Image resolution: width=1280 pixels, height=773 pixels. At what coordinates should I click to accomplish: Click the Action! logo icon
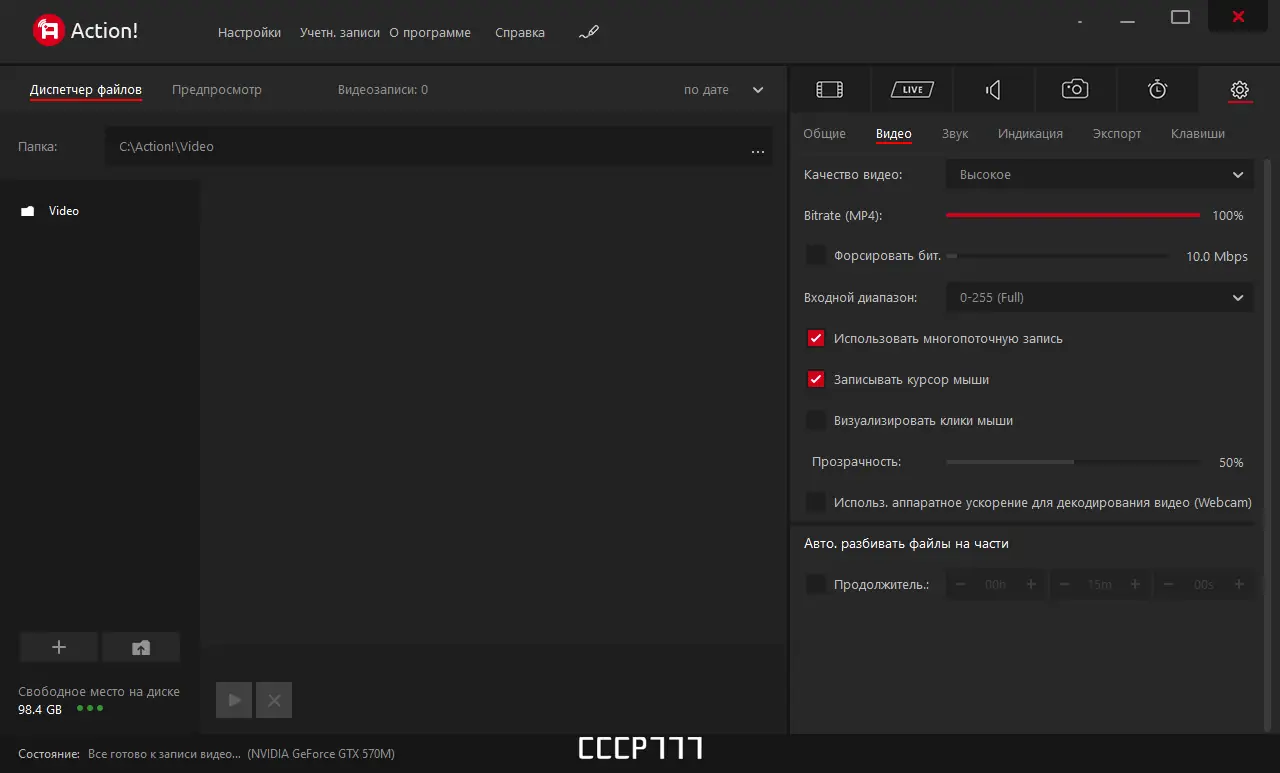[48, 31]
